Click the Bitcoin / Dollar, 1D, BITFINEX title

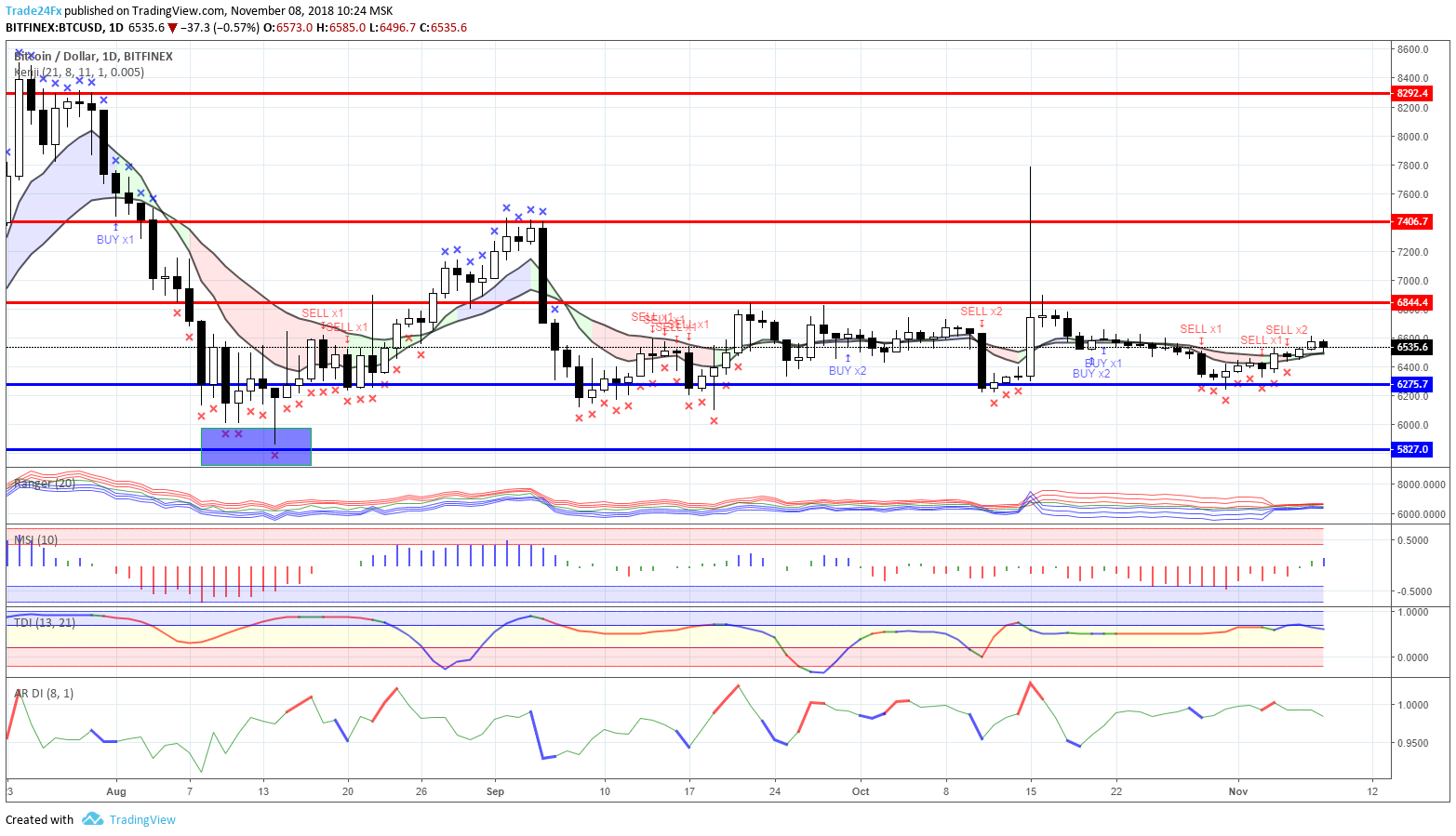(x=93, y=57)
